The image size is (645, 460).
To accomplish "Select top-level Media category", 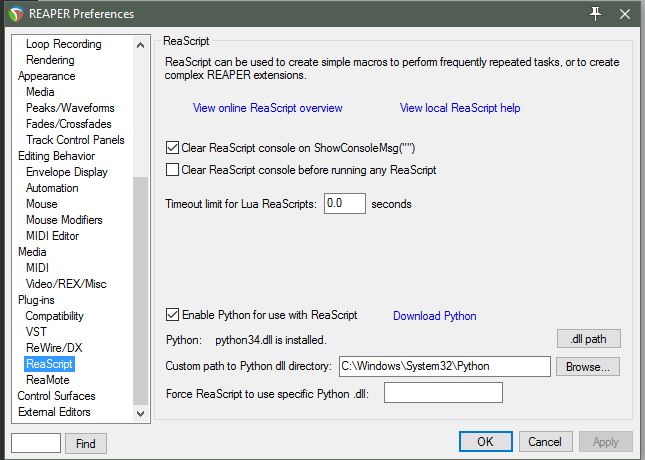I will (32, 252).
